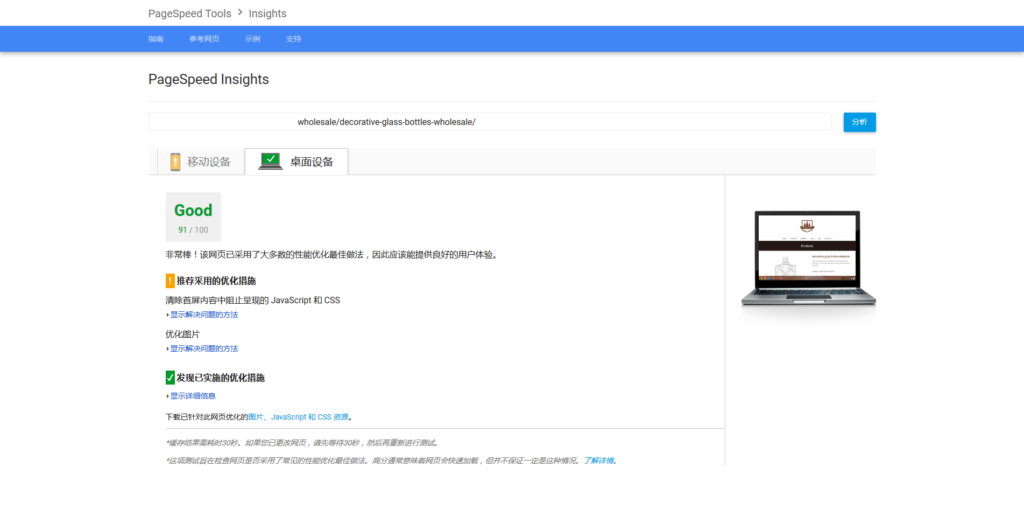Switch to the 移动设备 tab

[200, 162]
